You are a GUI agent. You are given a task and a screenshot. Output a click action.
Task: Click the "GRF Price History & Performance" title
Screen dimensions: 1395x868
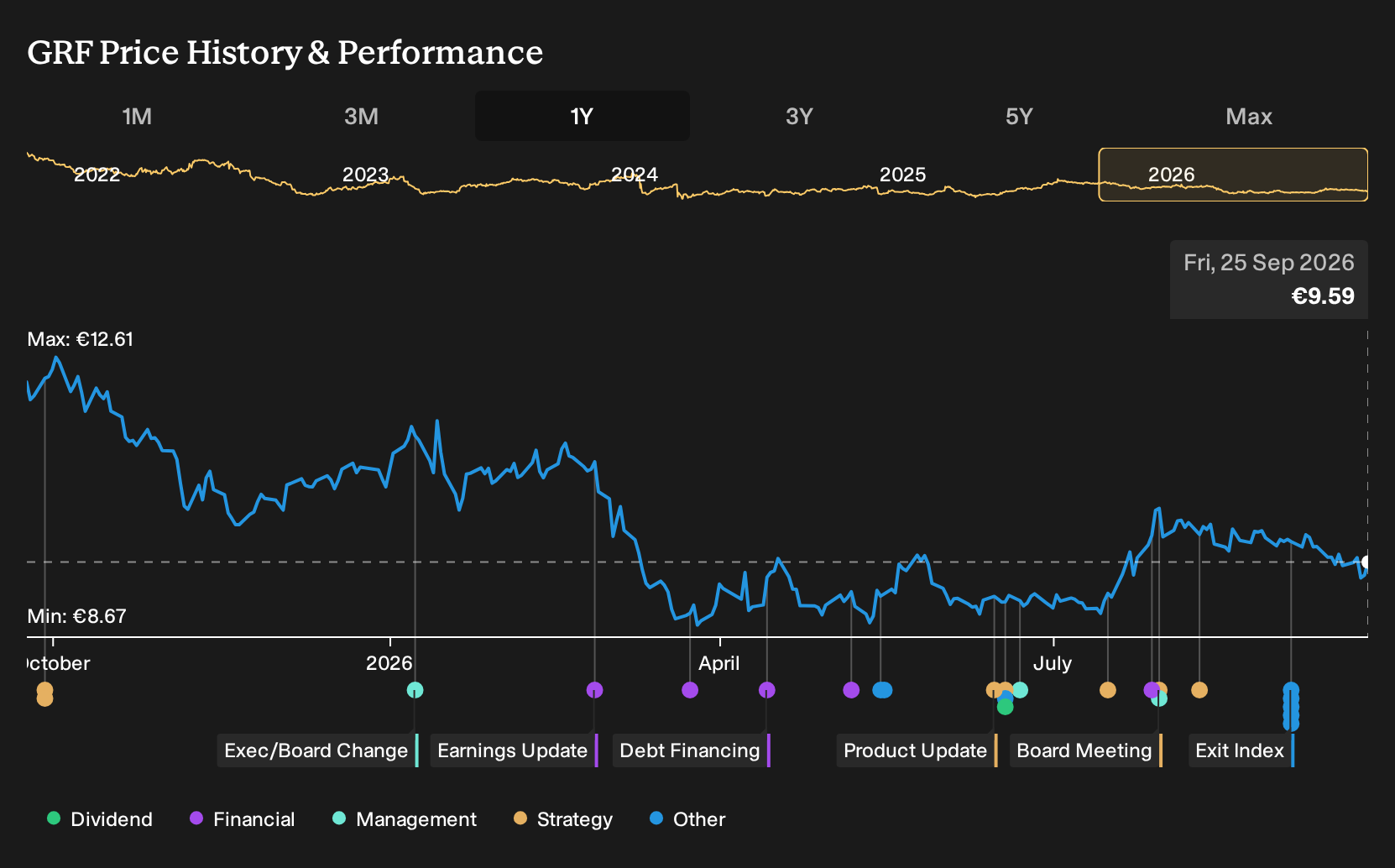(285, 53)
